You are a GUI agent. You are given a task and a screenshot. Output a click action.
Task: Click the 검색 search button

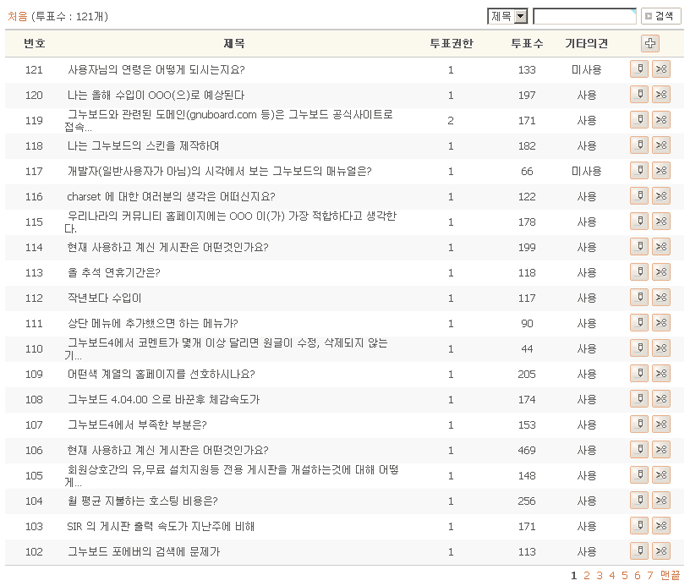[661, 16]
